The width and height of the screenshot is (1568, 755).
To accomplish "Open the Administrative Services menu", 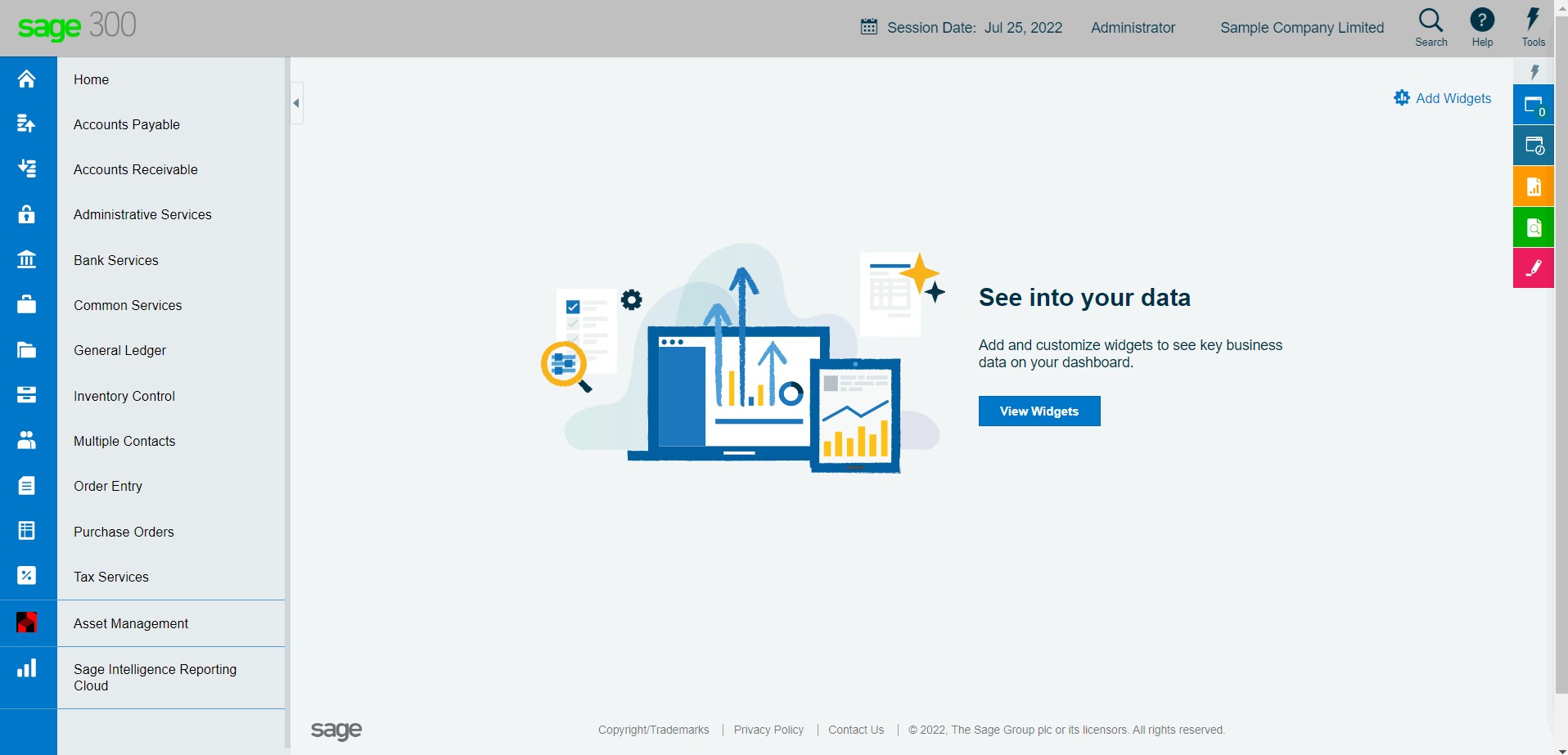I will point(142,214).
